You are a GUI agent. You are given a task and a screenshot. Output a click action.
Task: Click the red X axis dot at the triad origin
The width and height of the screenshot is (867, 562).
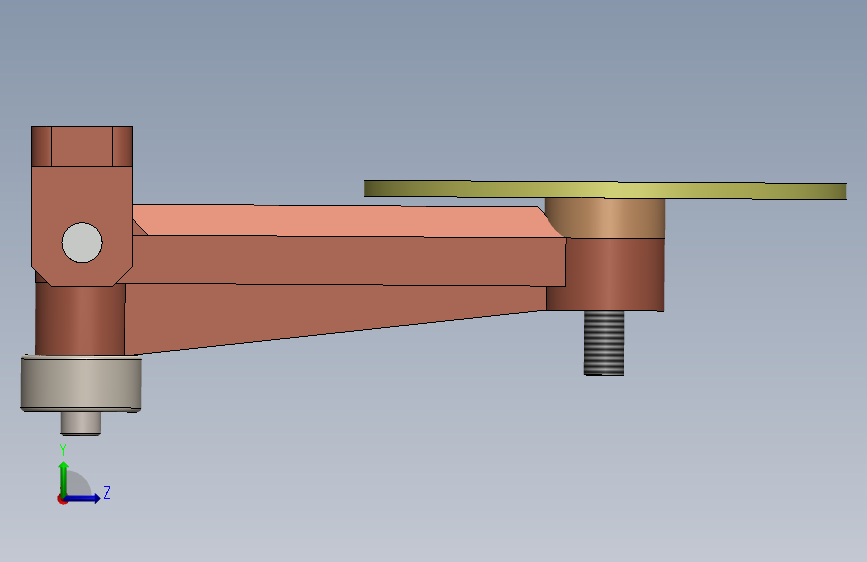(x=61, y=499)
